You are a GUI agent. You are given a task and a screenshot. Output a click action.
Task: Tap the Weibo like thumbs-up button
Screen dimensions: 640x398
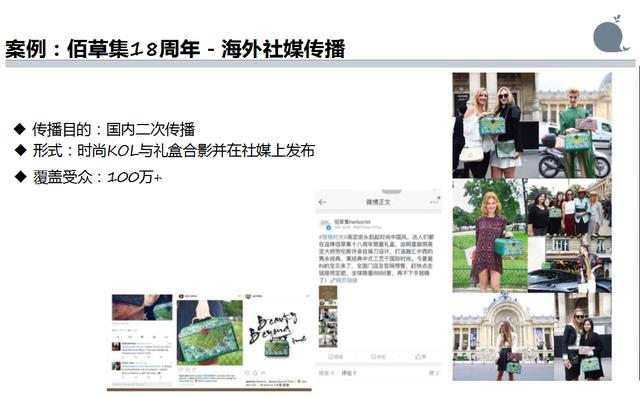[x=420, y=357]
